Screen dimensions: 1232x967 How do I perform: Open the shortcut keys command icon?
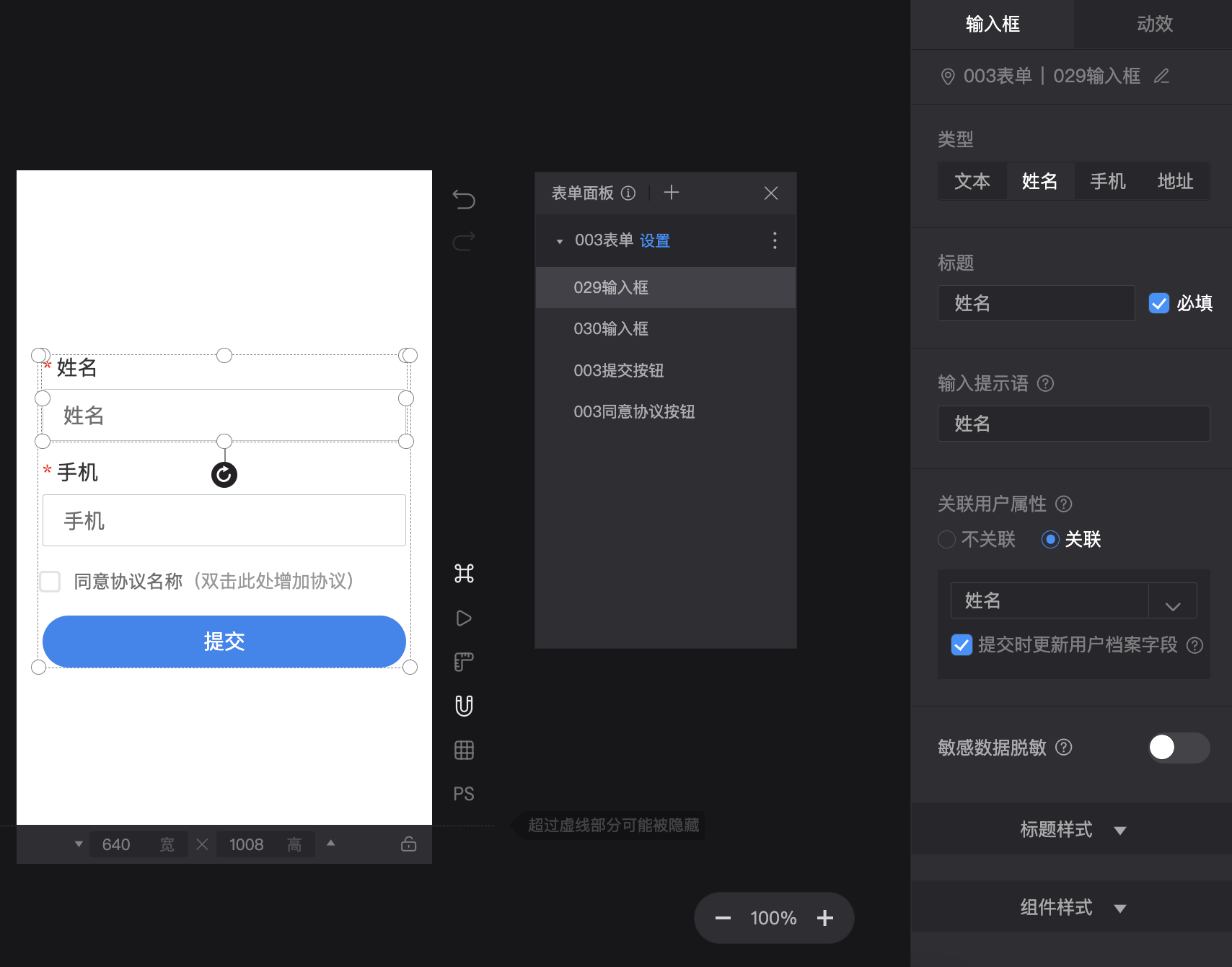(464, 574)
